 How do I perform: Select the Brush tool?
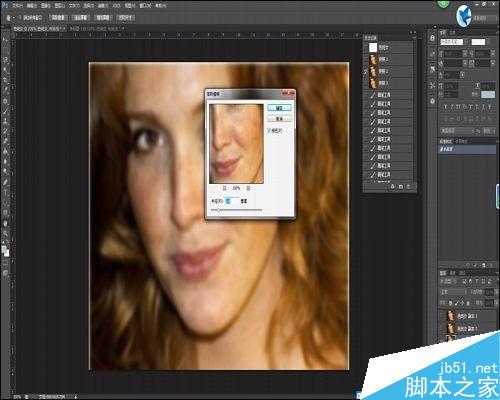pyautogui.click(x=5, y=110)
